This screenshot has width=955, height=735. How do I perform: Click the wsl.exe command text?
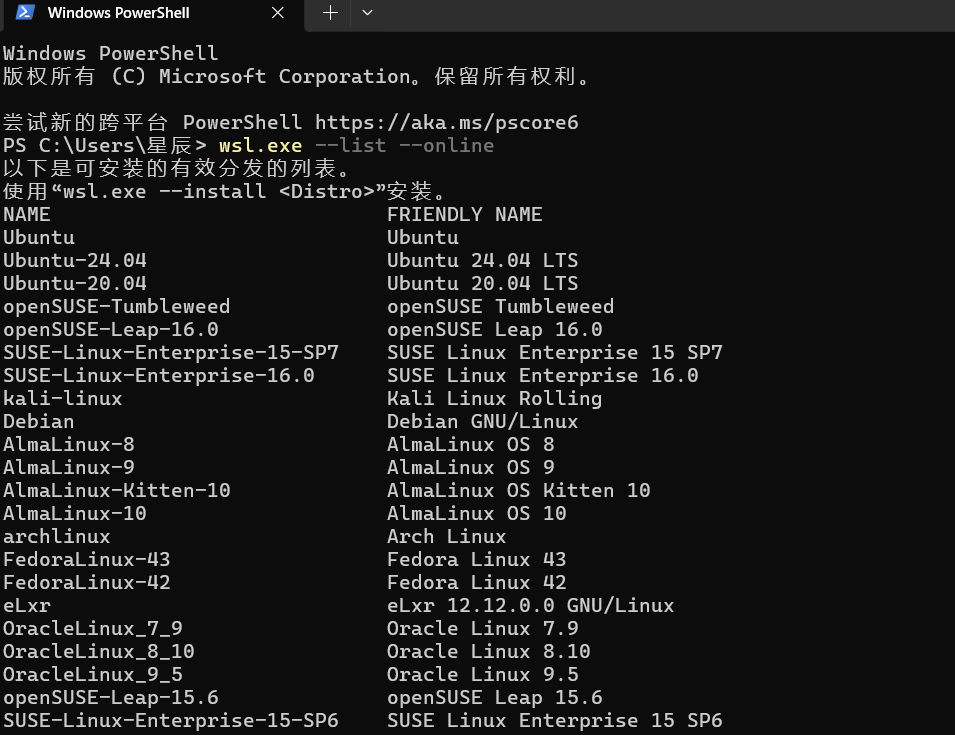click(x=260, y=144)
